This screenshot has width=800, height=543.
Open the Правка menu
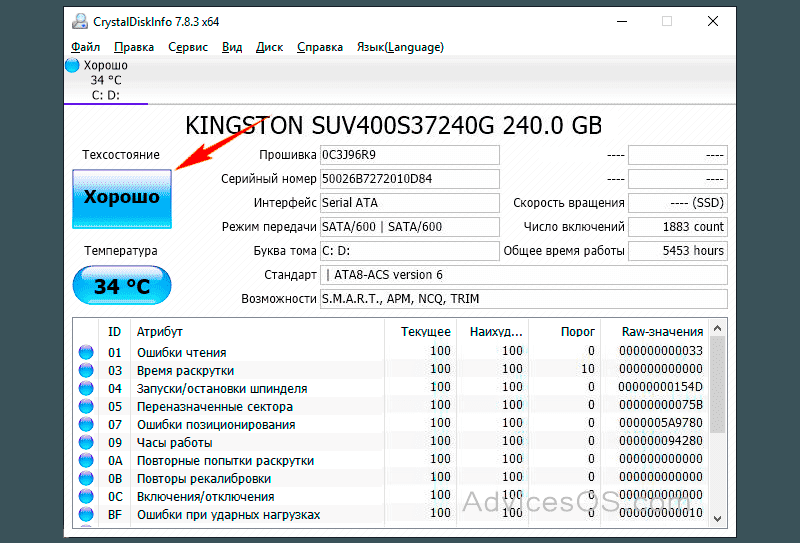(134, 47)
